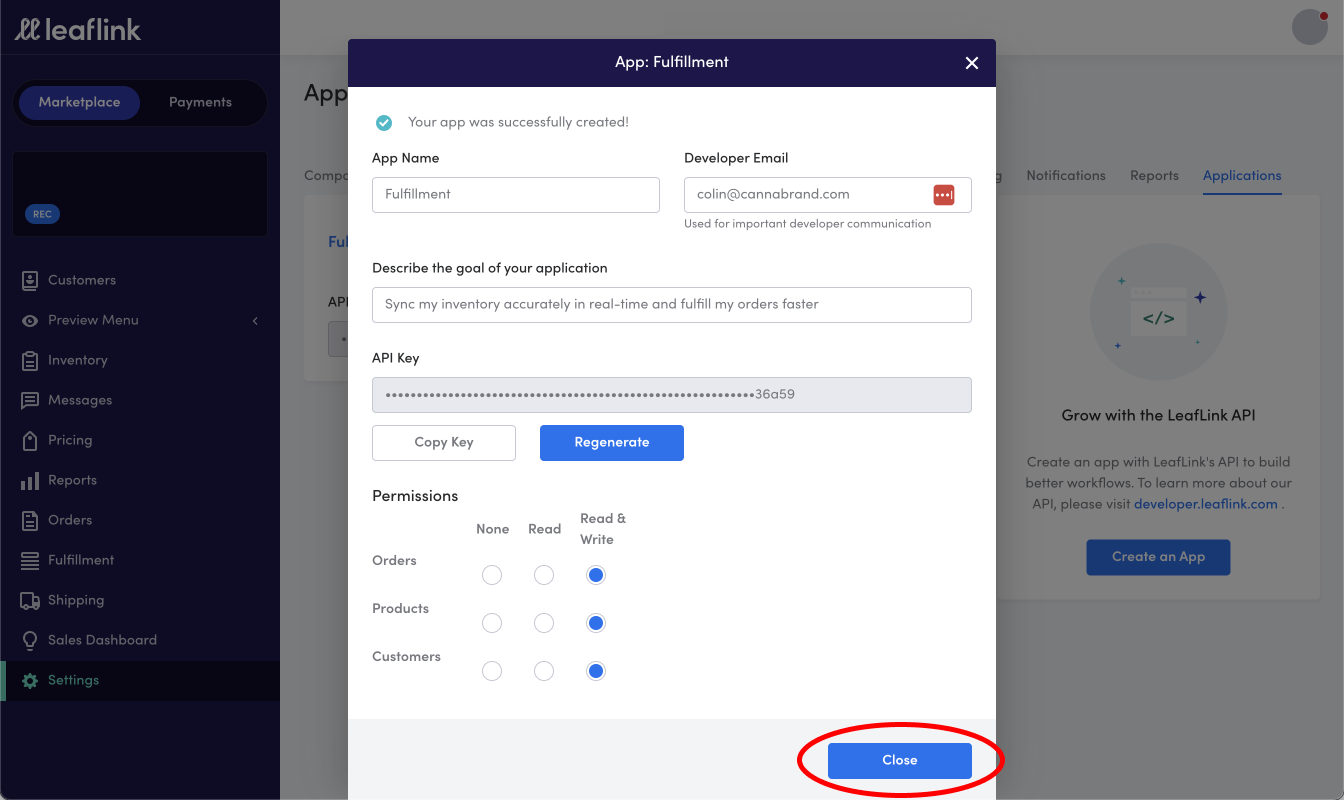The width and height of the screenshot is (1344, 800).
Task: Click the Developer Email field
Action: pos(828,194)
